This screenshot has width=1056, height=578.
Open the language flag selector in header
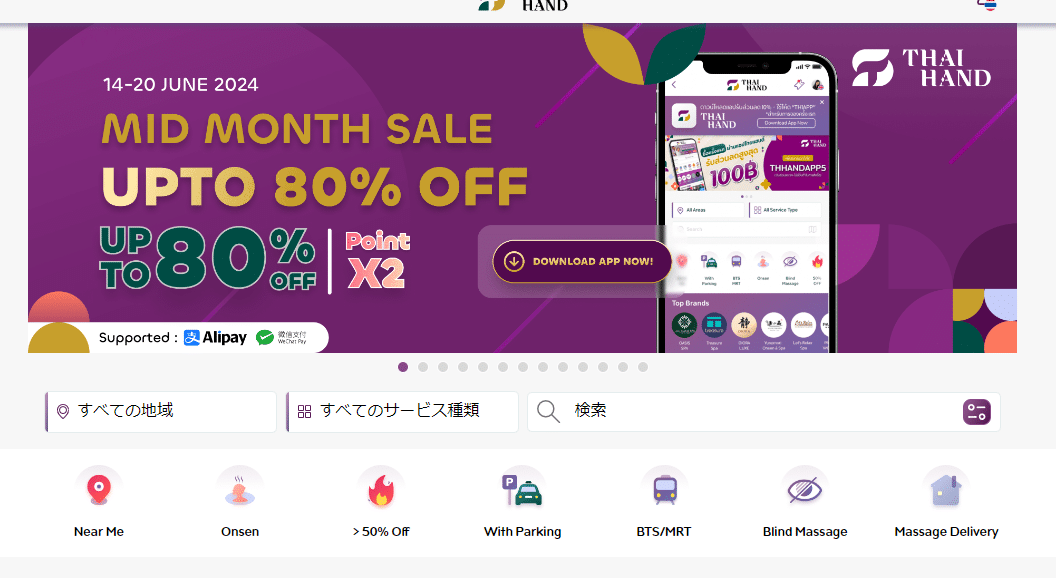[x=987, y=5]
